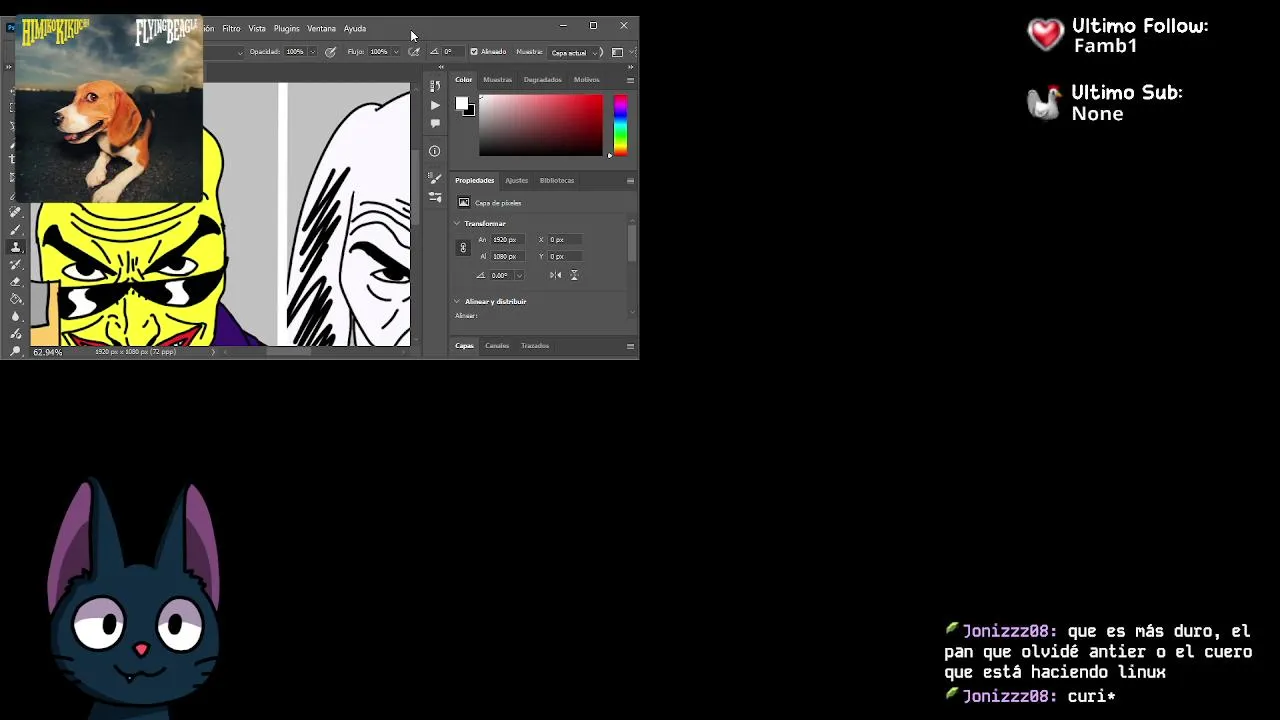Screen dimensions: 1280x720
Task: Open the History panel icon
Action: [x=434, y=86]
